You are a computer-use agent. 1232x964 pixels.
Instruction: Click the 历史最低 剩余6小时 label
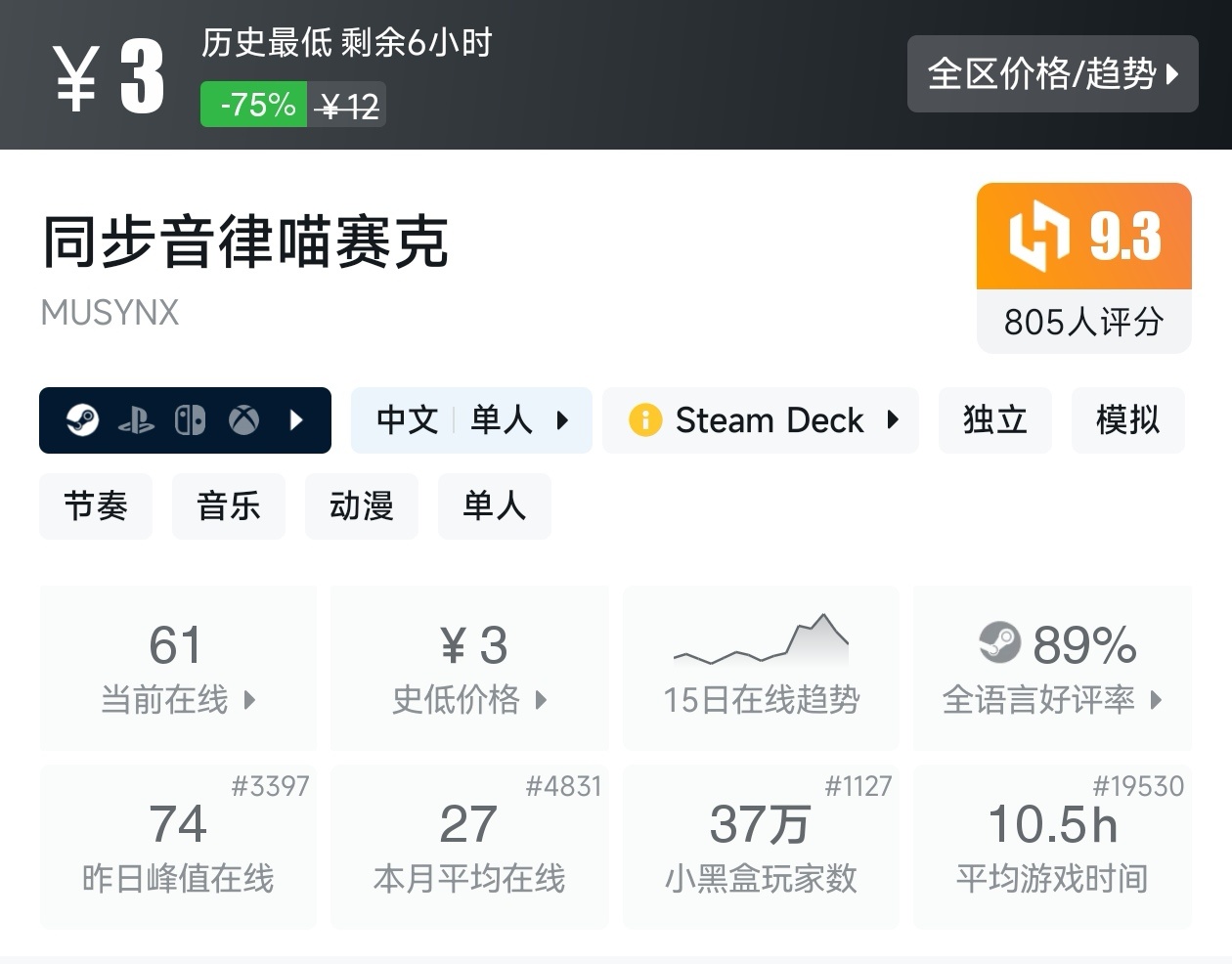[x=347, y=43]
